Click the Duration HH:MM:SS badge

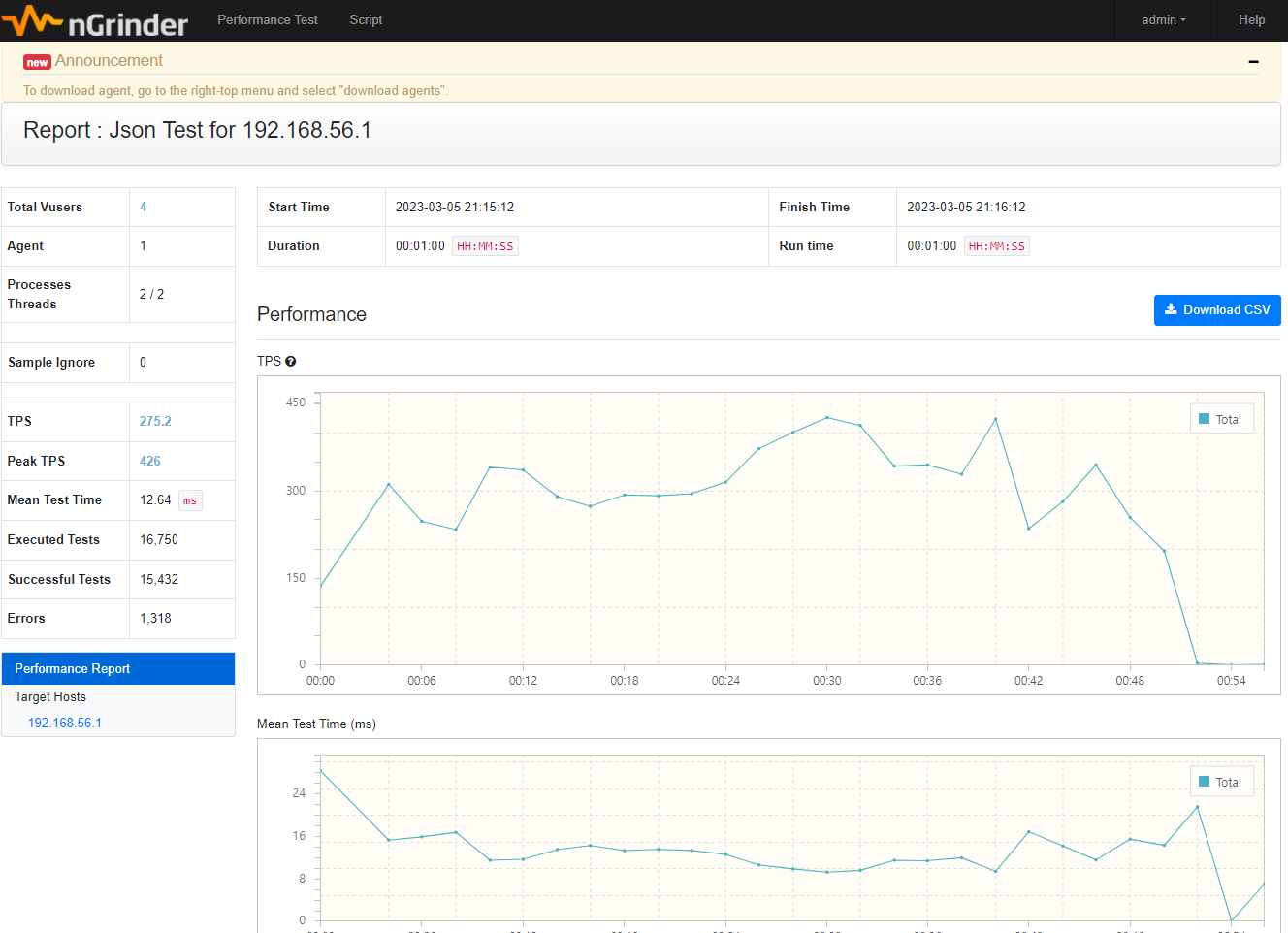485,246
